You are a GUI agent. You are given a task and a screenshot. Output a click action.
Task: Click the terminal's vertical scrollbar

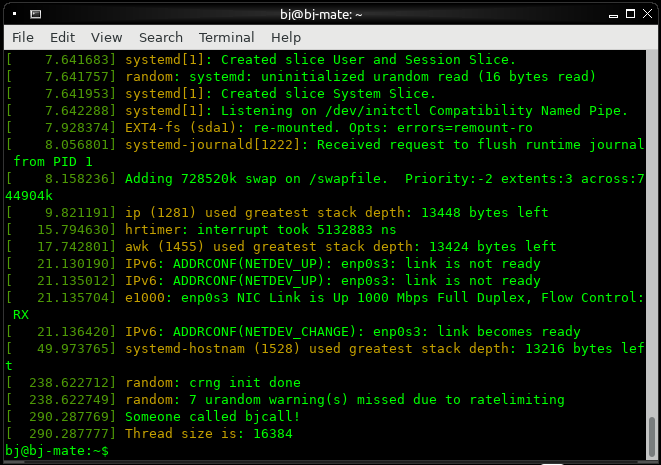[x=654, y=250]
